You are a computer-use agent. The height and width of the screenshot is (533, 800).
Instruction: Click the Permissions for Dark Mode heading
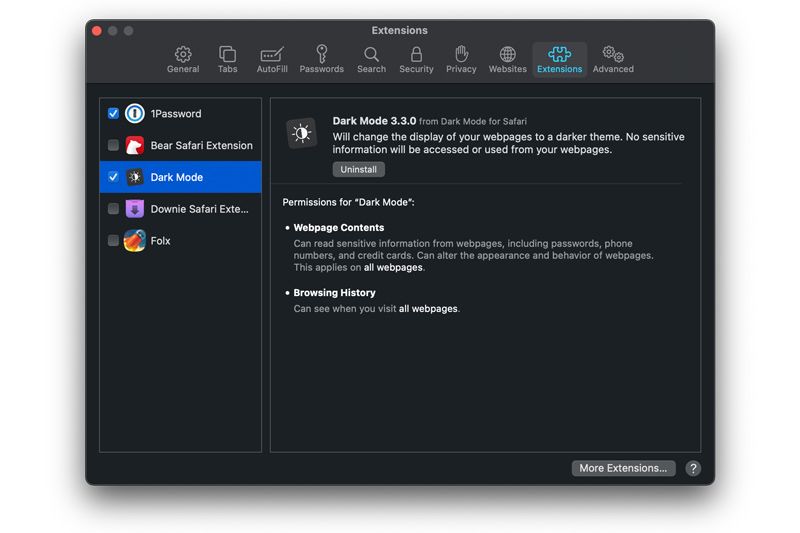coord(348,202)
